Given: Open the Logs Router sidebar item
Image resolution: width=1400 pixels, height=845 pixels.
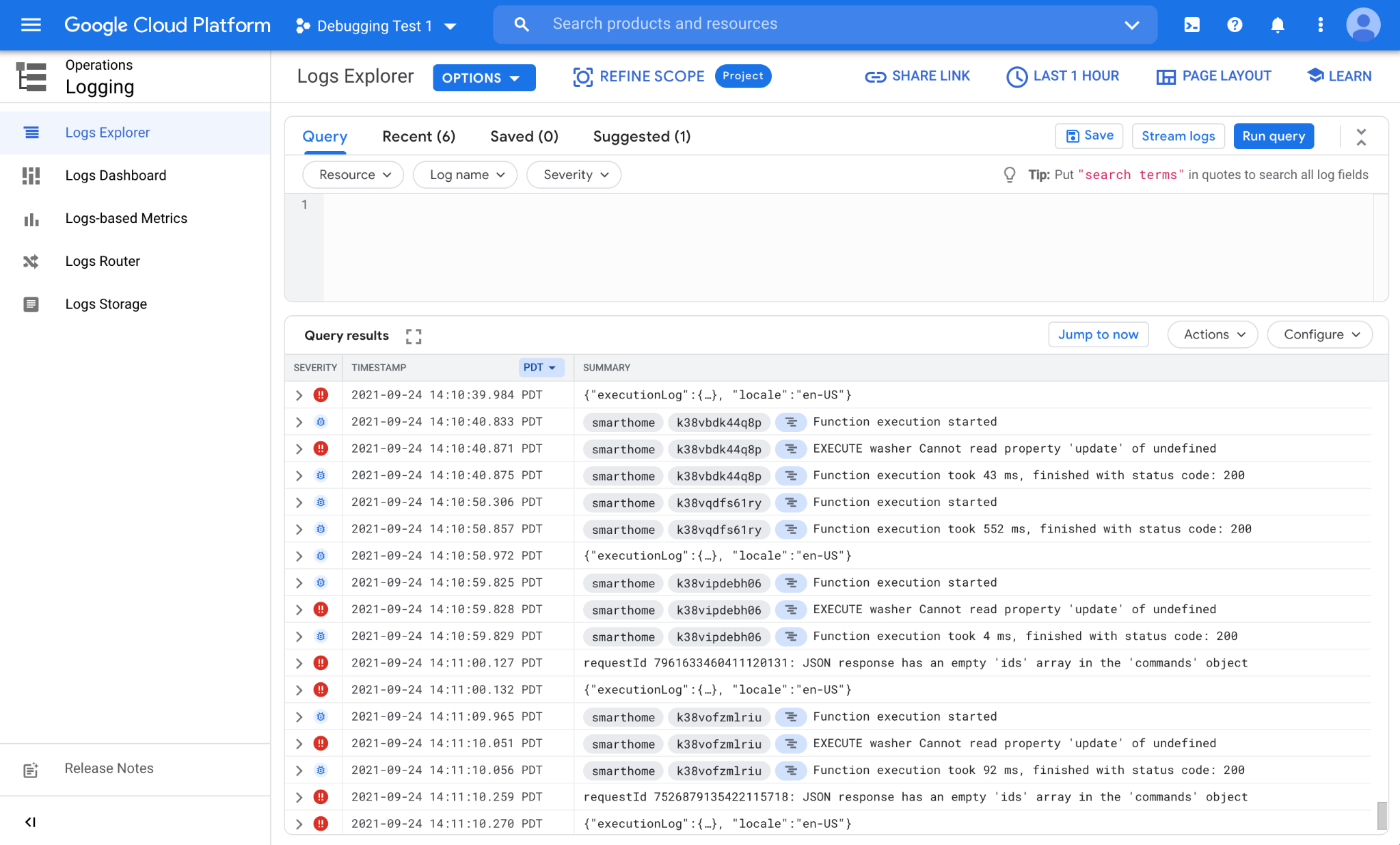Looking at the screenshot, I should point(103,261).
